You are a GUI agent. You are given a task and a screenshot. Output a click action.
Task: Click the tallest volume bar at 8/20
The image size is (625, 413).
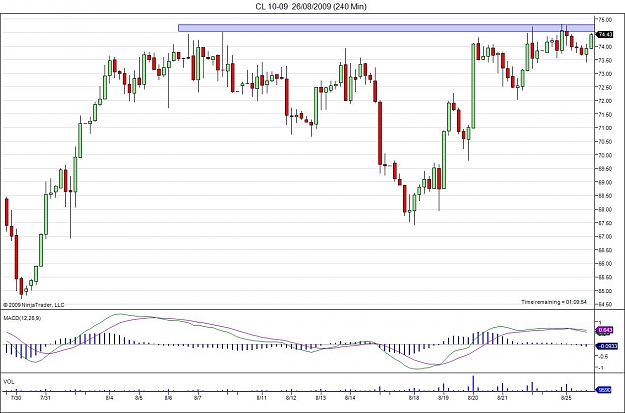[473, 383]
